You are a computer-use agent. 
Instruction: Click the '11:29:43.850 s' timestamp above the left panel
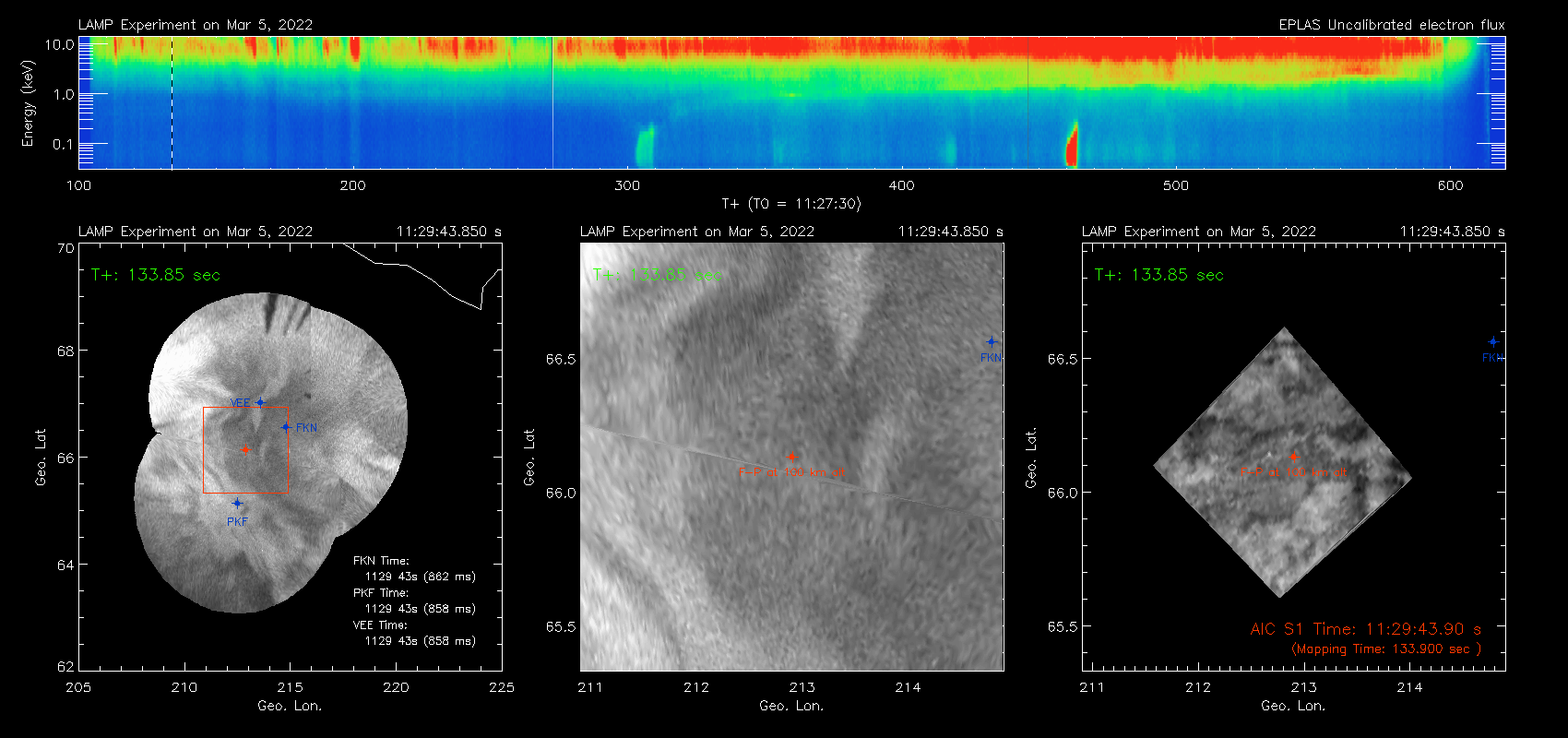(x=449, y=232)
